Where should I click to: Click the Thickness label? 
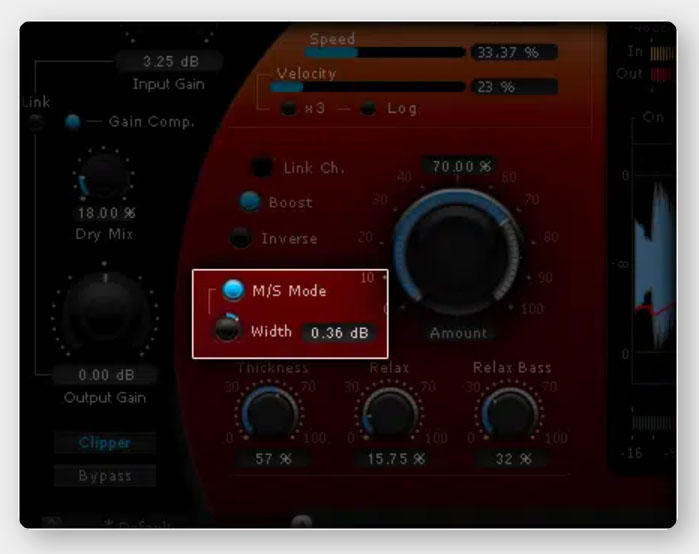(272, 367)
